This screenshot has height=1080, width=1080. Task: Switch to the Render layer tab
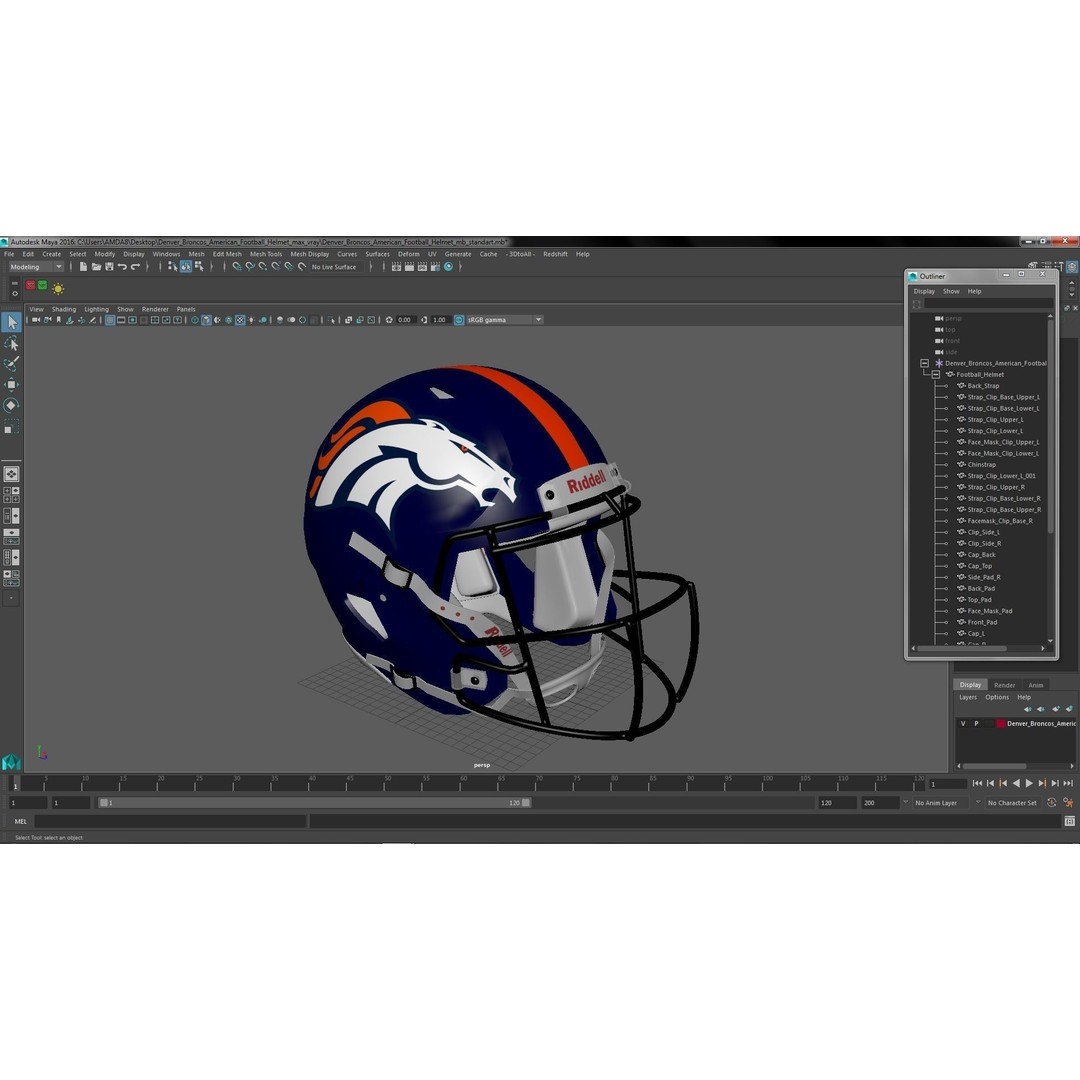coord(1004,685)
